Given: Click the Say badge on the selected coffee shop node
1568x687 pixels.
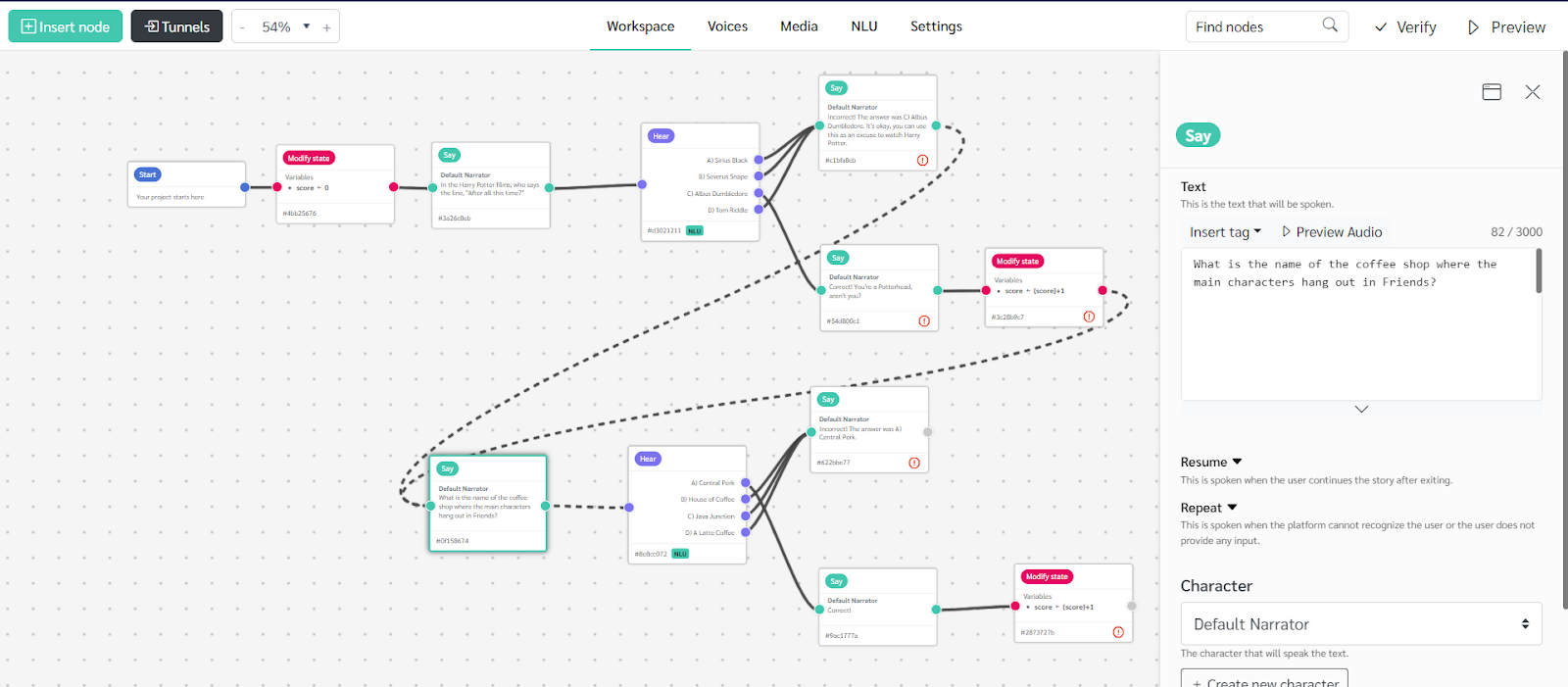Looking at the screenshot, I should click(448, 468).
